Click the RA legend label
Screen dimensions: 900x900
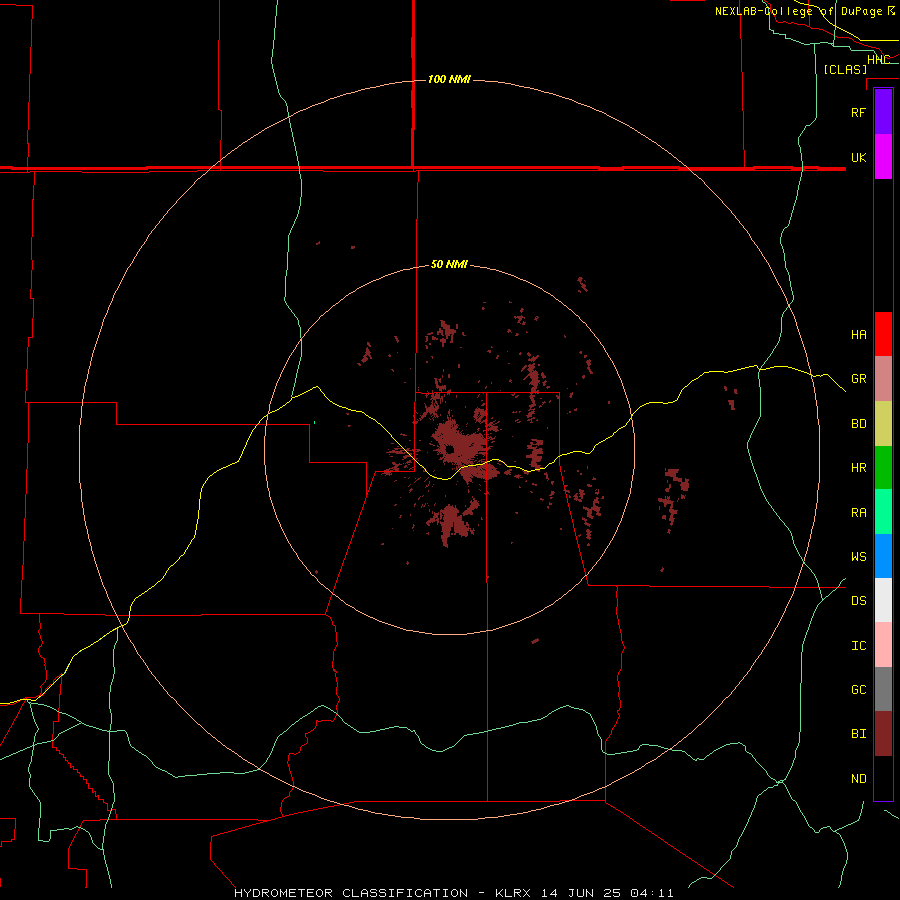pos(858,513)
